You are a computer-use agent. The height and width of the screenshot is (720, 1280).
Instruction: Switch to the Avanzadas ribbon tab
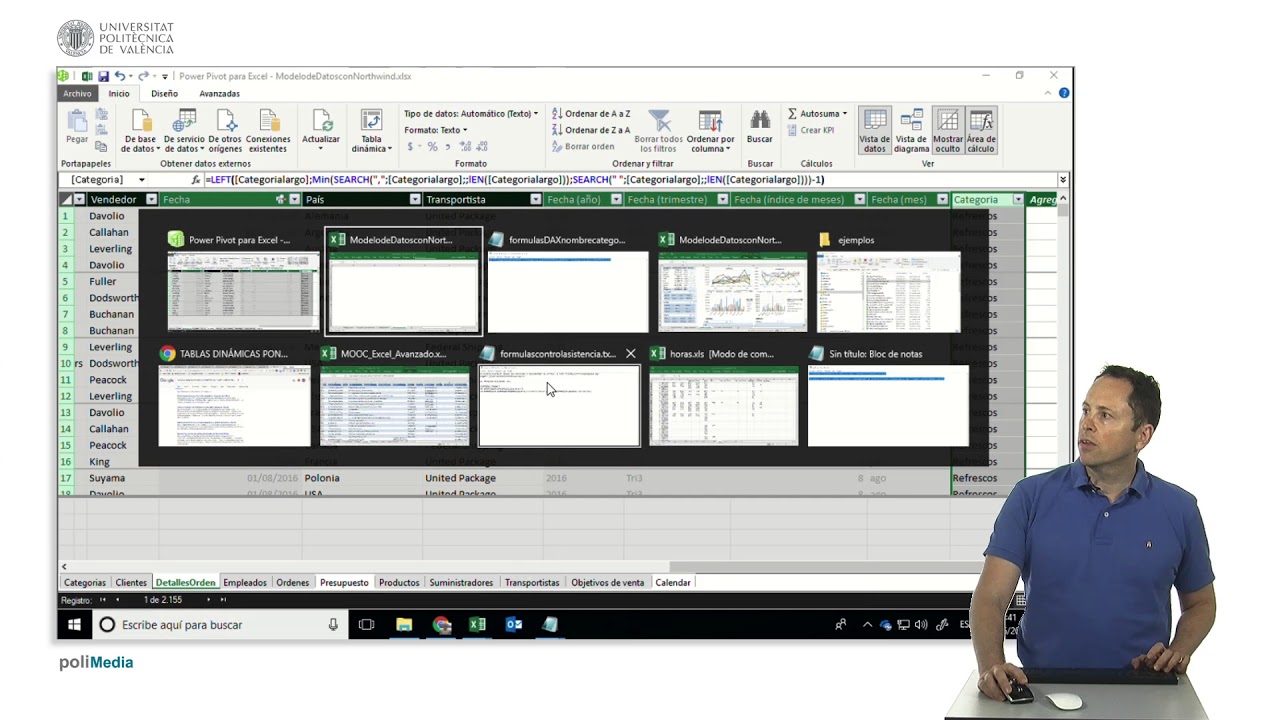point(219,94)
